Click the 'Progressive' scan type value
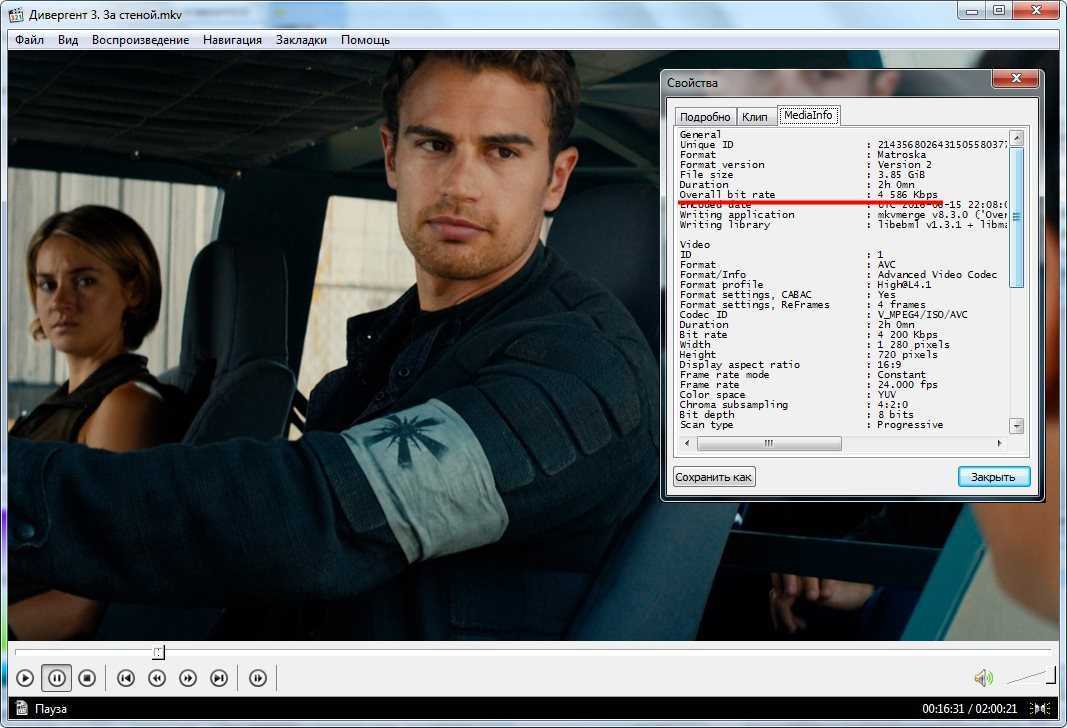Image resolution: width=1067 pixels, height=728 pixels. [x=910, y=425]
